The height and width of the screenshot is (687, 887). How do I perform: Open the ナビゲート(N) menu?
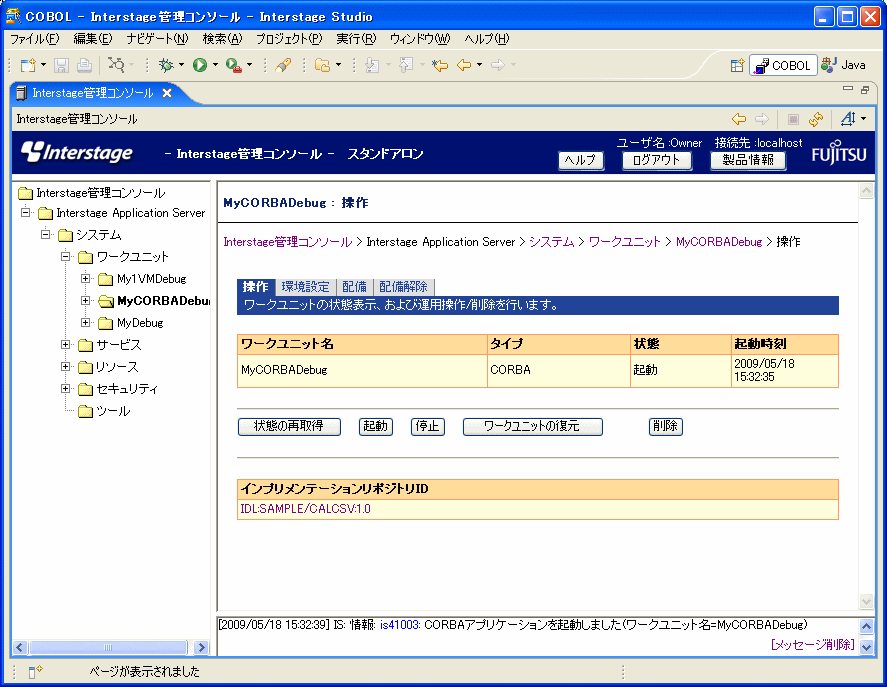[x=157, y=38]
